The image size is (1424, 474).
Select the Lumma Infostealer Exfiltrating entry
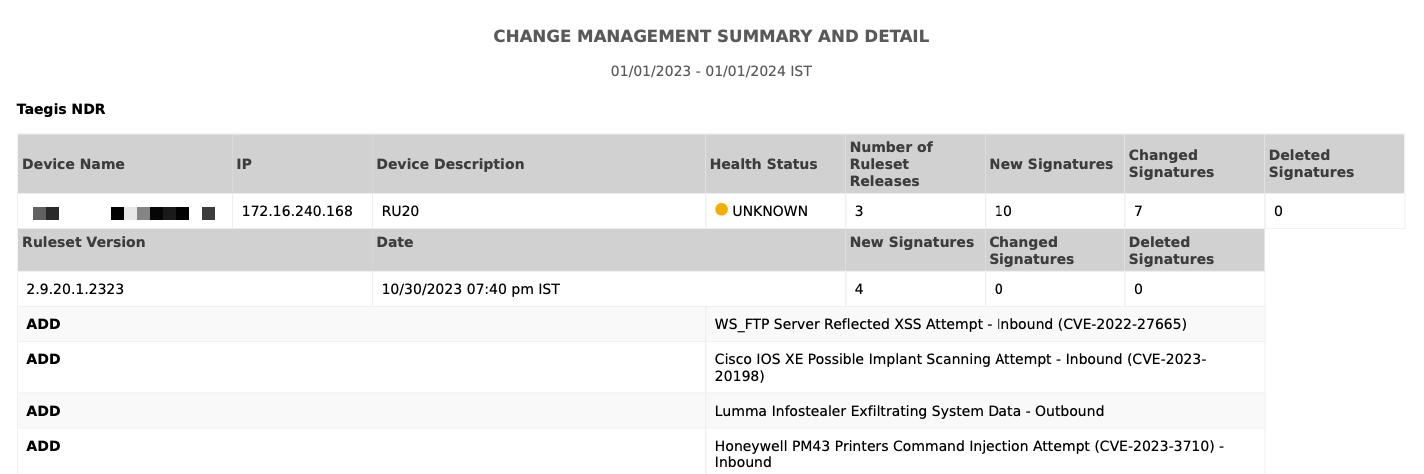coord(909,411)
